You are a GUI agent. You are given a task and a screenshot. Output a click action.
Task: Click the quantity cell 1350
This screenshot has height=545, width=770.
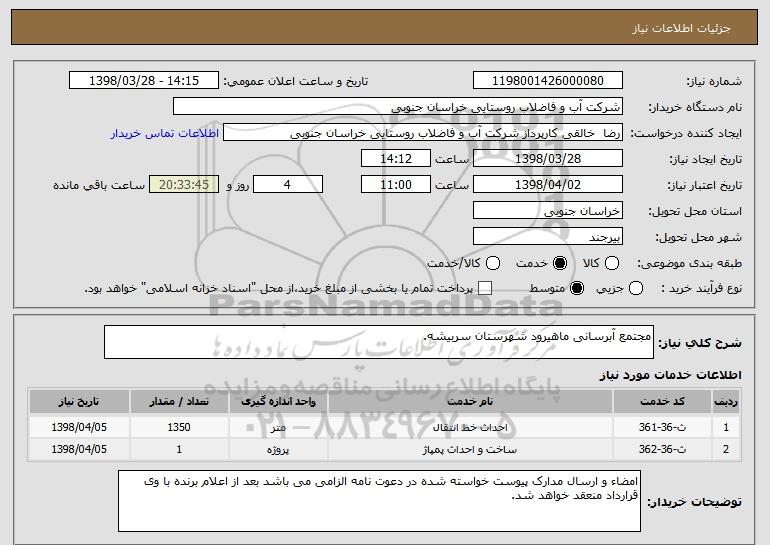pos(179,427)
